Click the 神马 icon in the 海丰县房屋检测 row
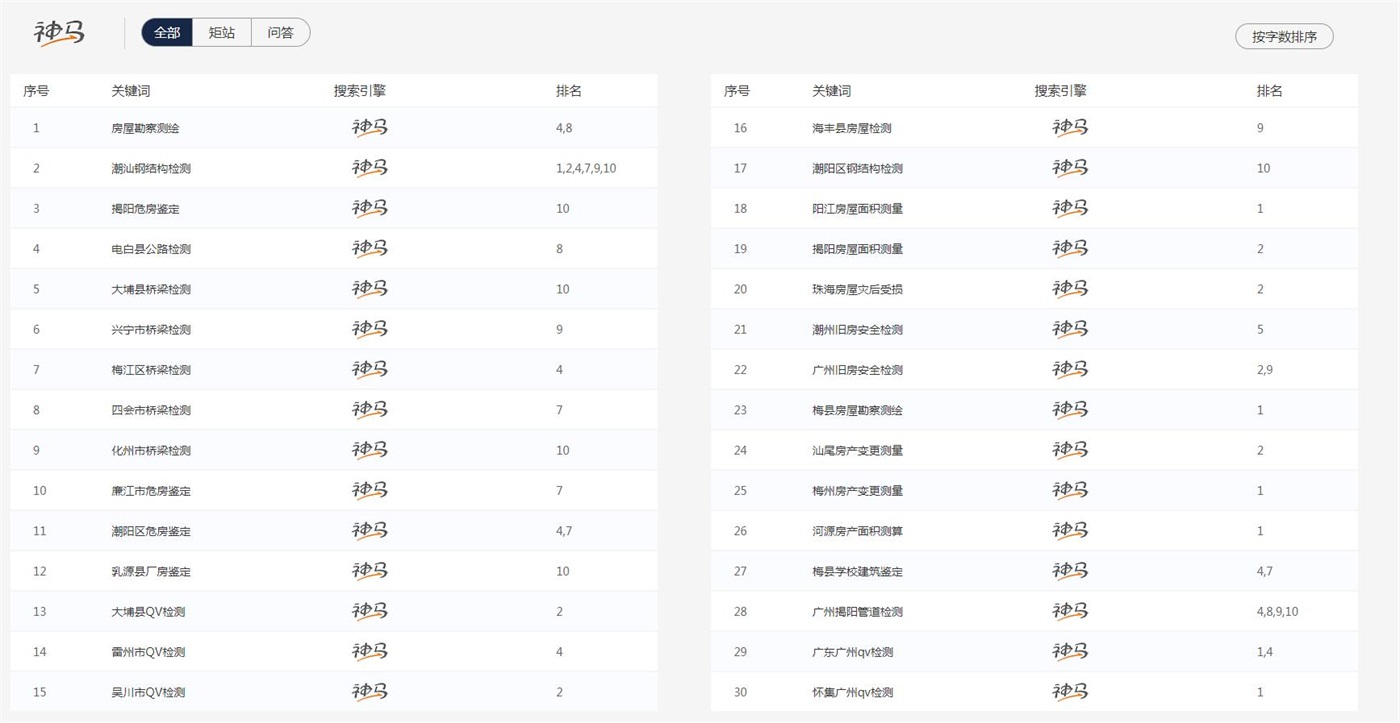The width and height of the screenshot is (1400, 723). coord(1070,128)
